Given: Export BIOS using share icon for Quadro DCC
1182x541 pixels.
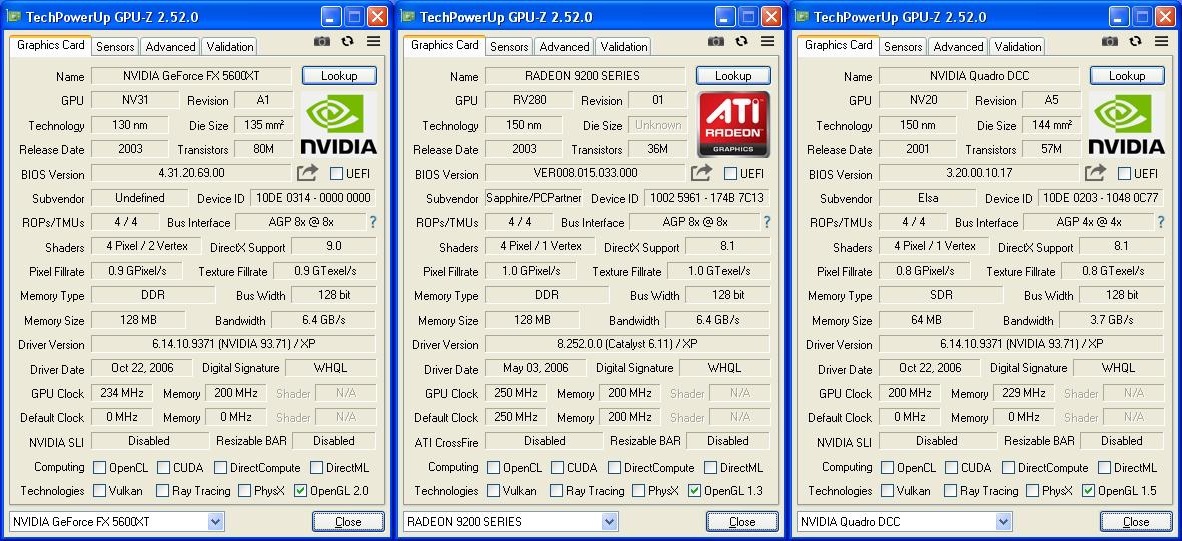Looking at the screenshot, I should 1095,173.
